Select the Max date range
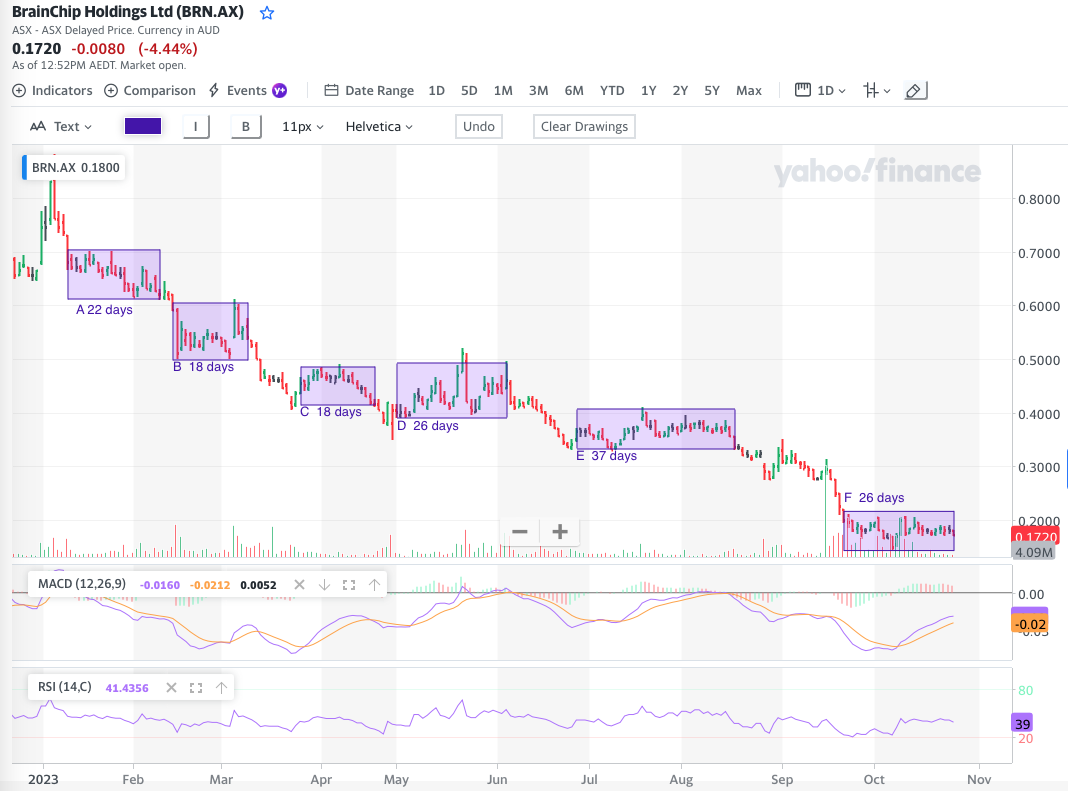This screenshot has height=791, width=1068. (x=749, y=91)
